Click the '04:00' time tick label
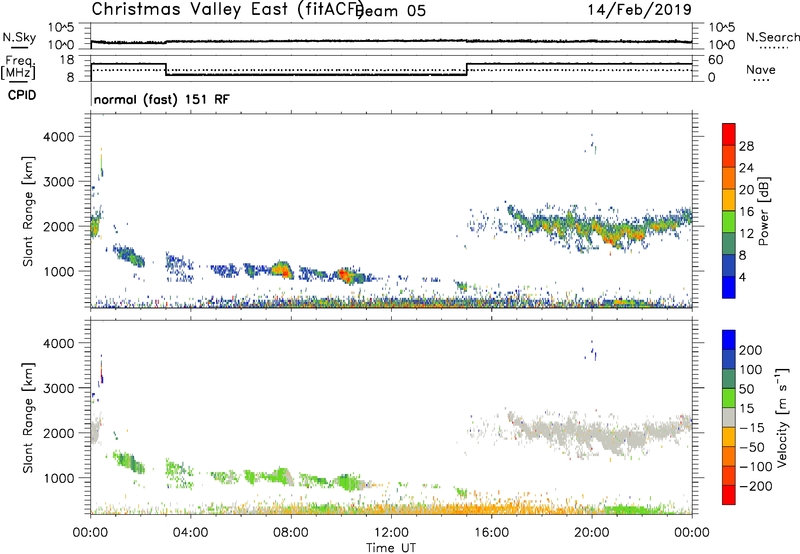Screen dimensions: 800x554 click(191, 533)
